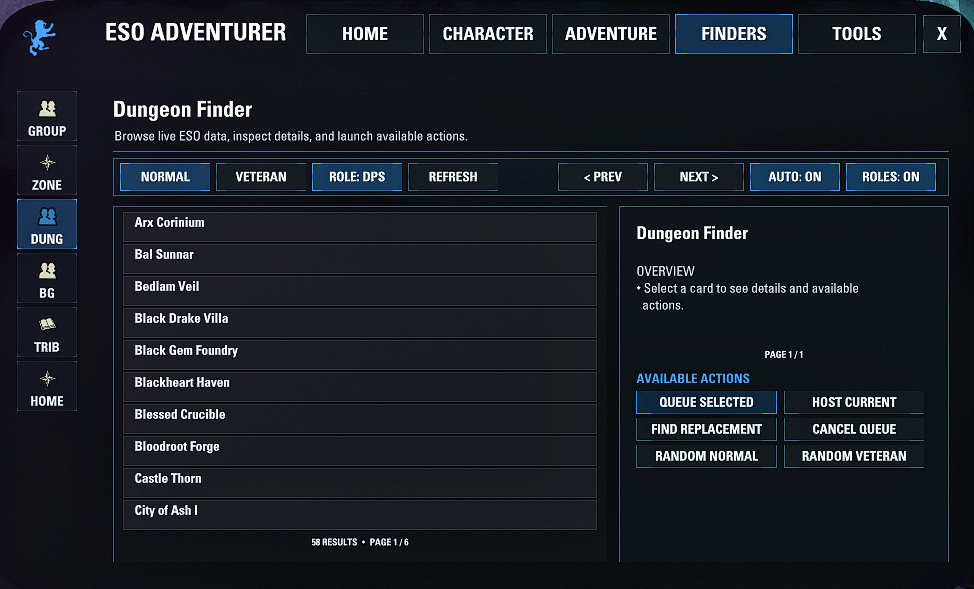Select the Blessed Crucible card
Image resolution: width=974 pixels, height=589 pixels.
[360, 419]
